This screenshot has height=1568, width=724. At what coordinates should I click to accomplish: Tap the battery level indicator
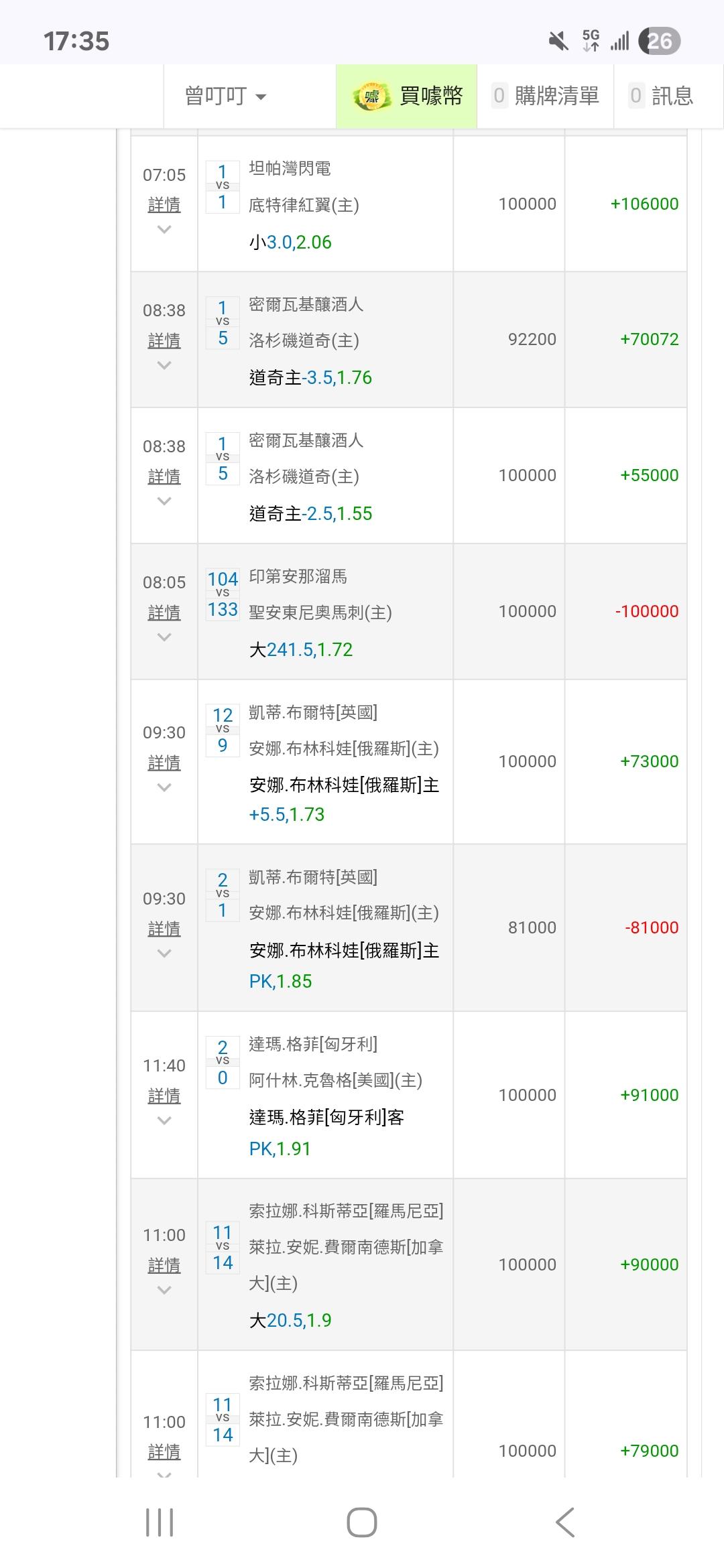[x=659, y=42]
